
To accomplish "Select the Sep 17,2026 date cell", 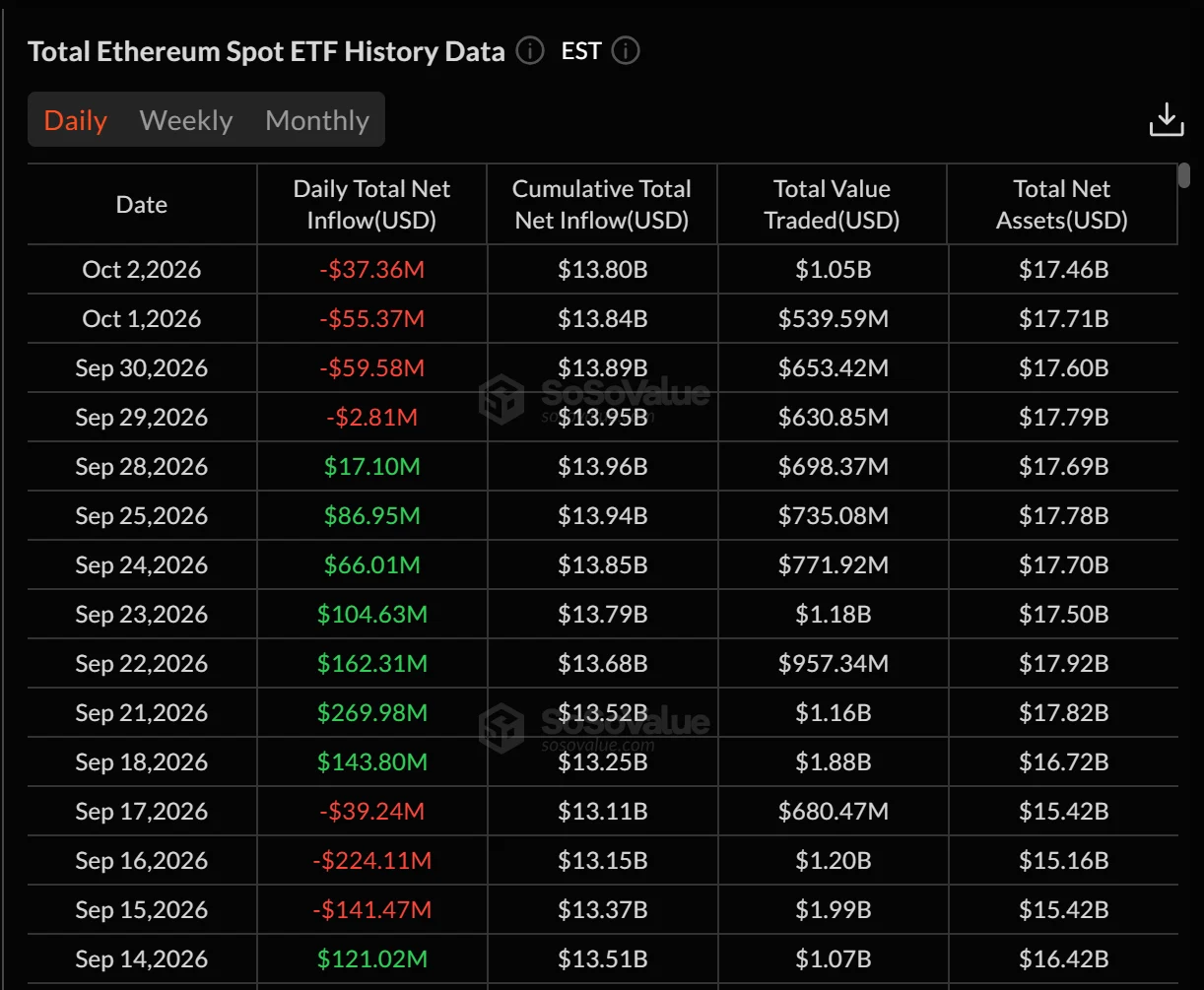I will click(142, 811).
